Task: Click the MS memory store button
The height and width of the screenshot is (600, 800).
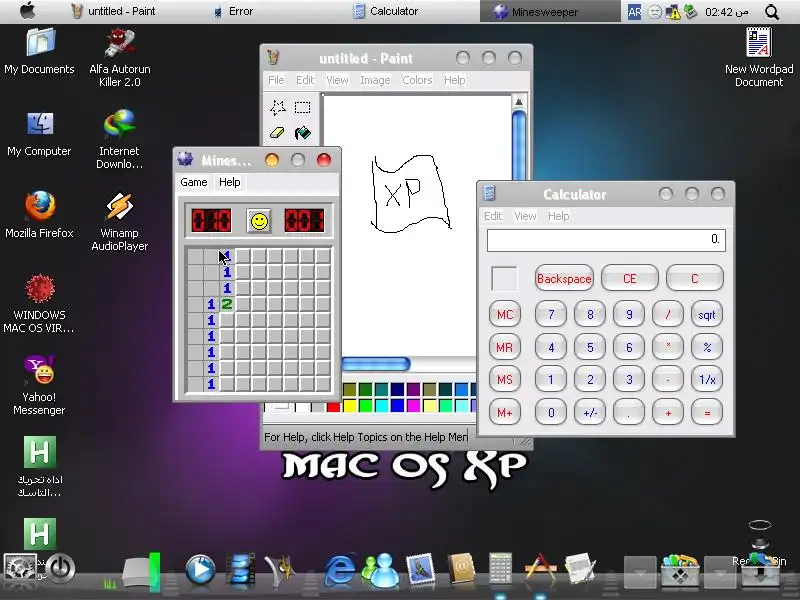Action: click(505, 380)
